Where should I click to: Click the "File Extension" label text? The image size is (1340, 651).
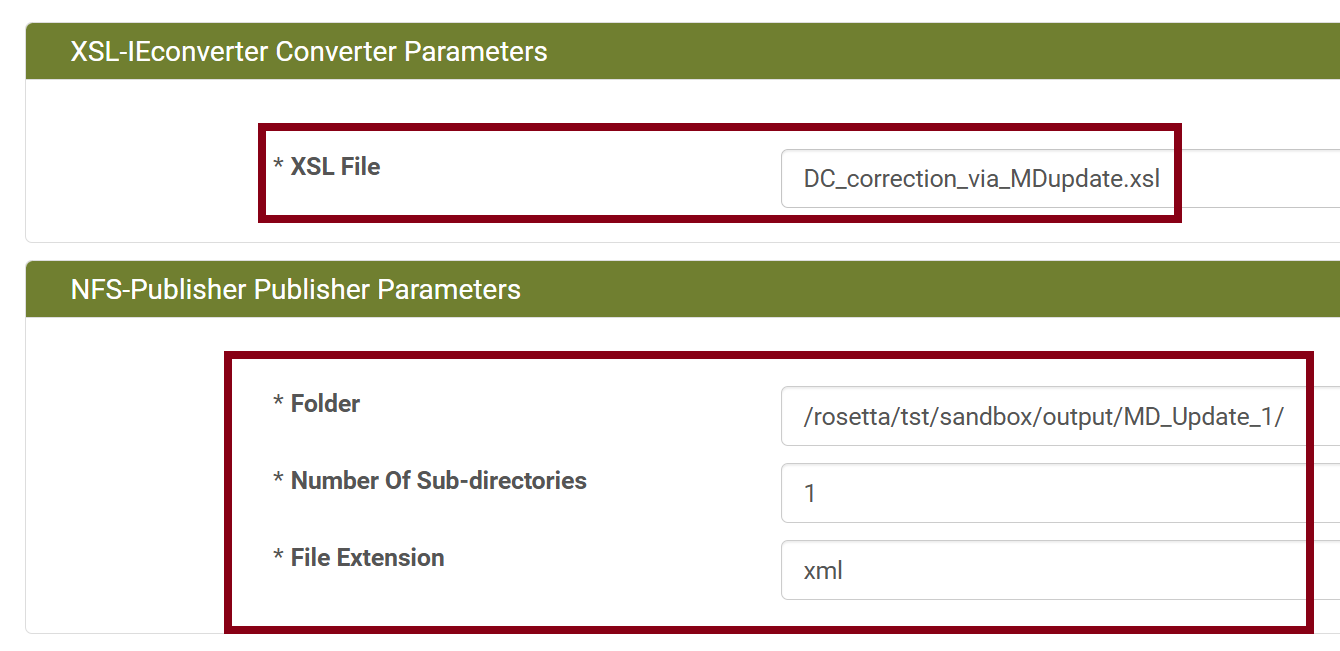pyautogui.click(x=367, y=558)
